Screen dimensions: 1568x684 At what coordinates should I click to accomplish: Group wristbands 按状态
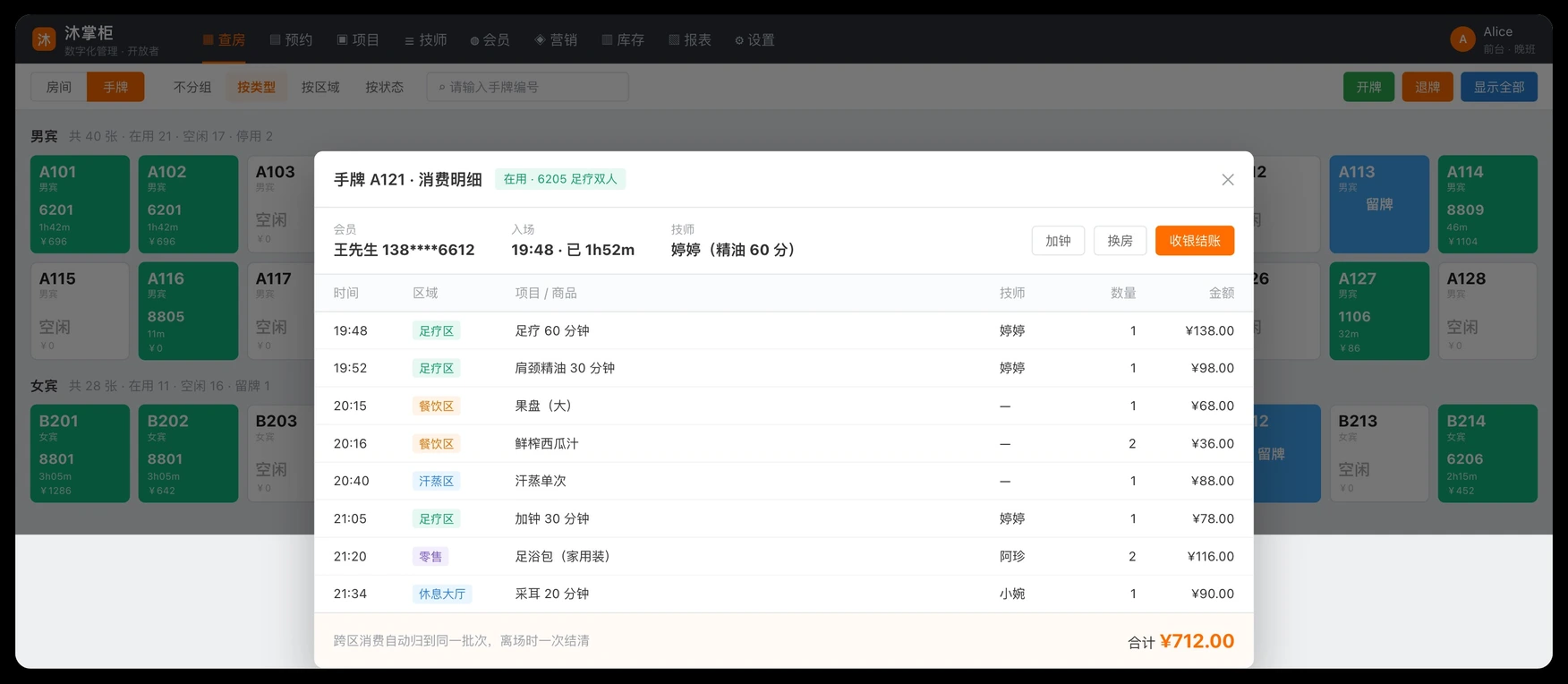pos(385,87)
